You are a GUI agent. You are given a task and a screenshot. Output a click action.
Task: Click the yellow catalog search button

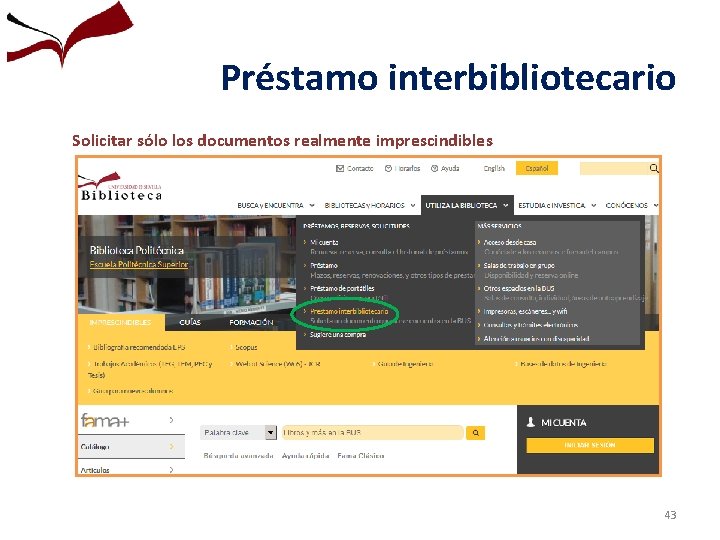[x=476, y=433]
